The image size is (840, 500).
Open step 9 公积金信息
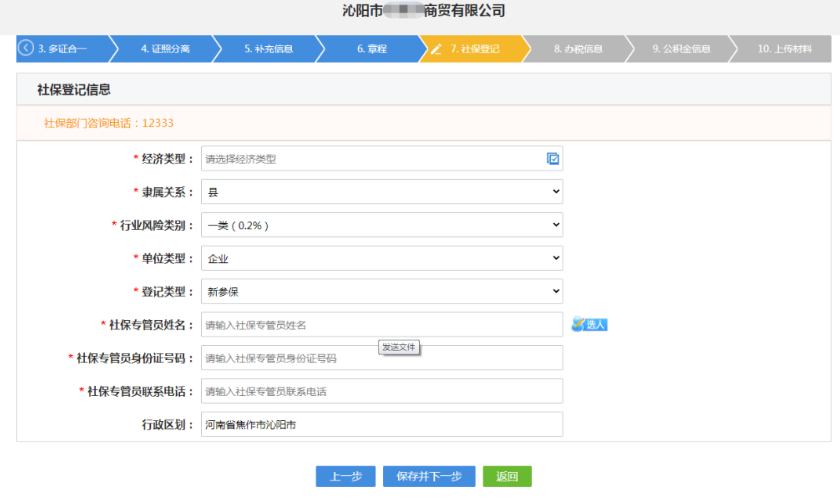click(x=681, y=48)
